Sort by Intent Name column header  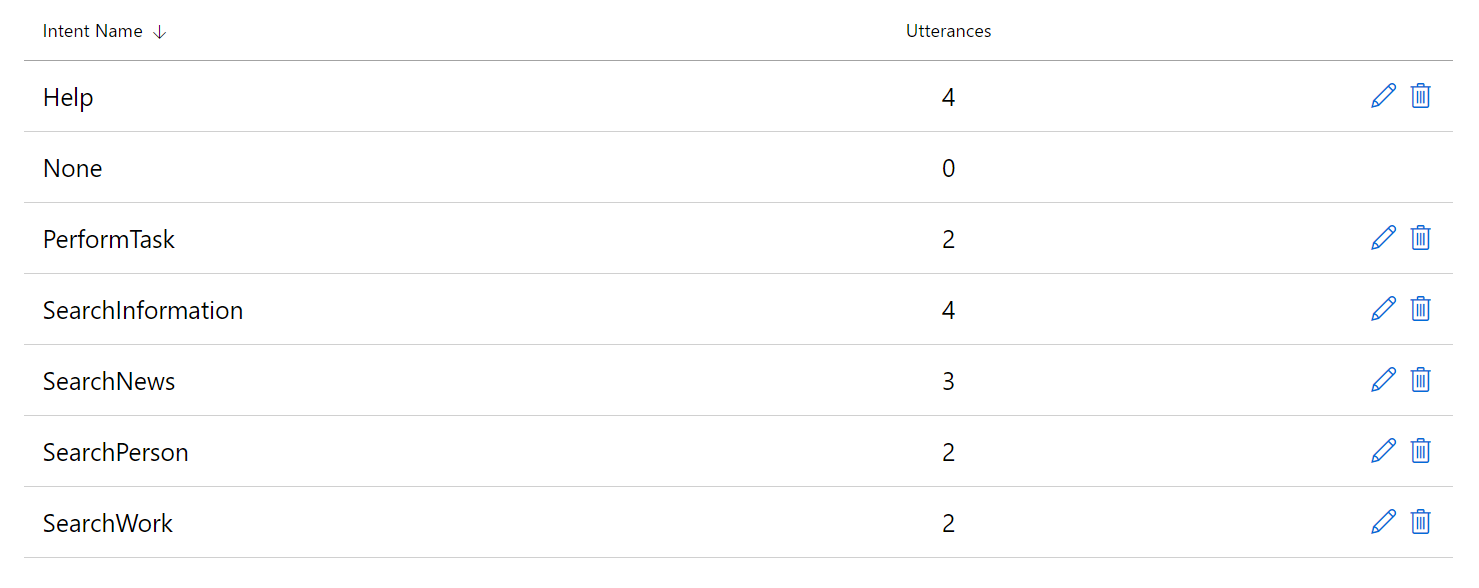(92, 31)
